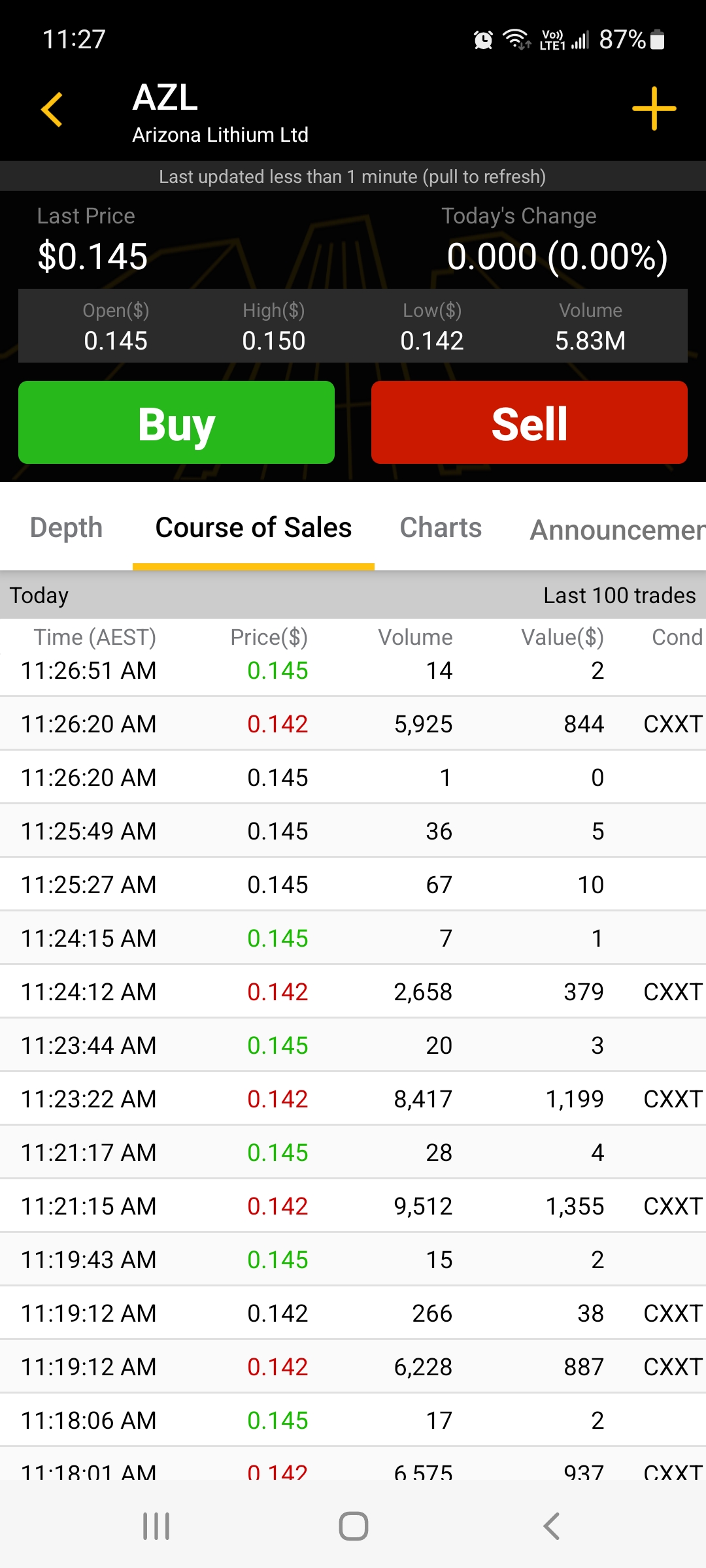
Task: Tap the AZL ticker title
Action: click(165, 98)
